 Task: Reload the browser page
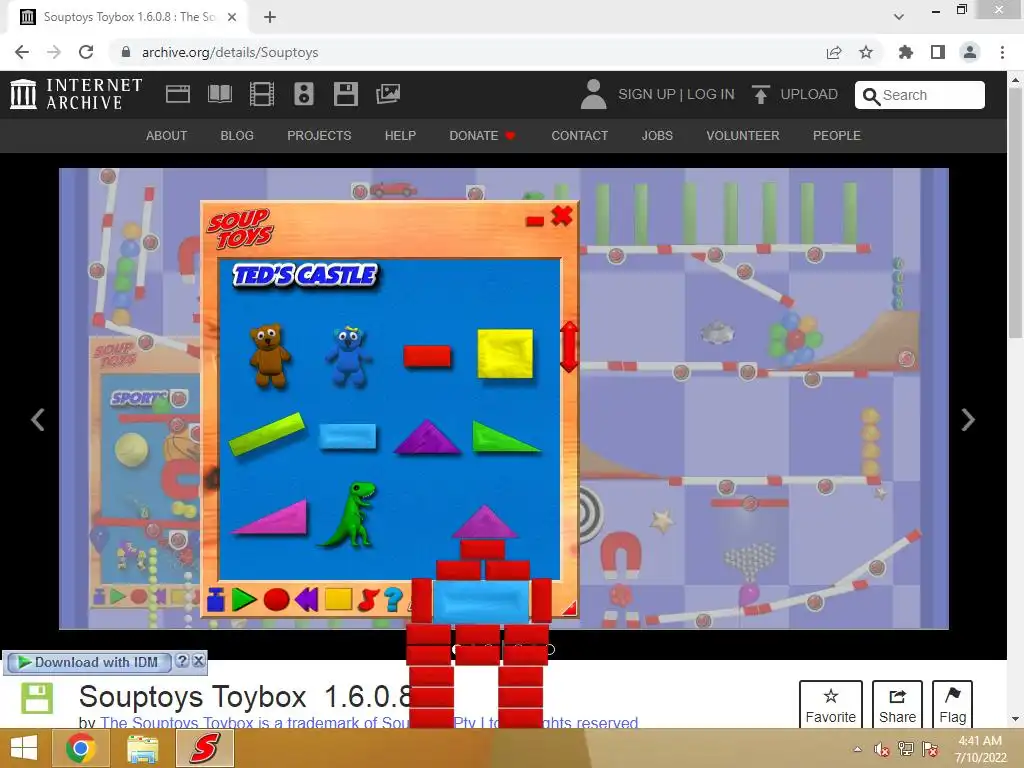[x=86, y=52]
